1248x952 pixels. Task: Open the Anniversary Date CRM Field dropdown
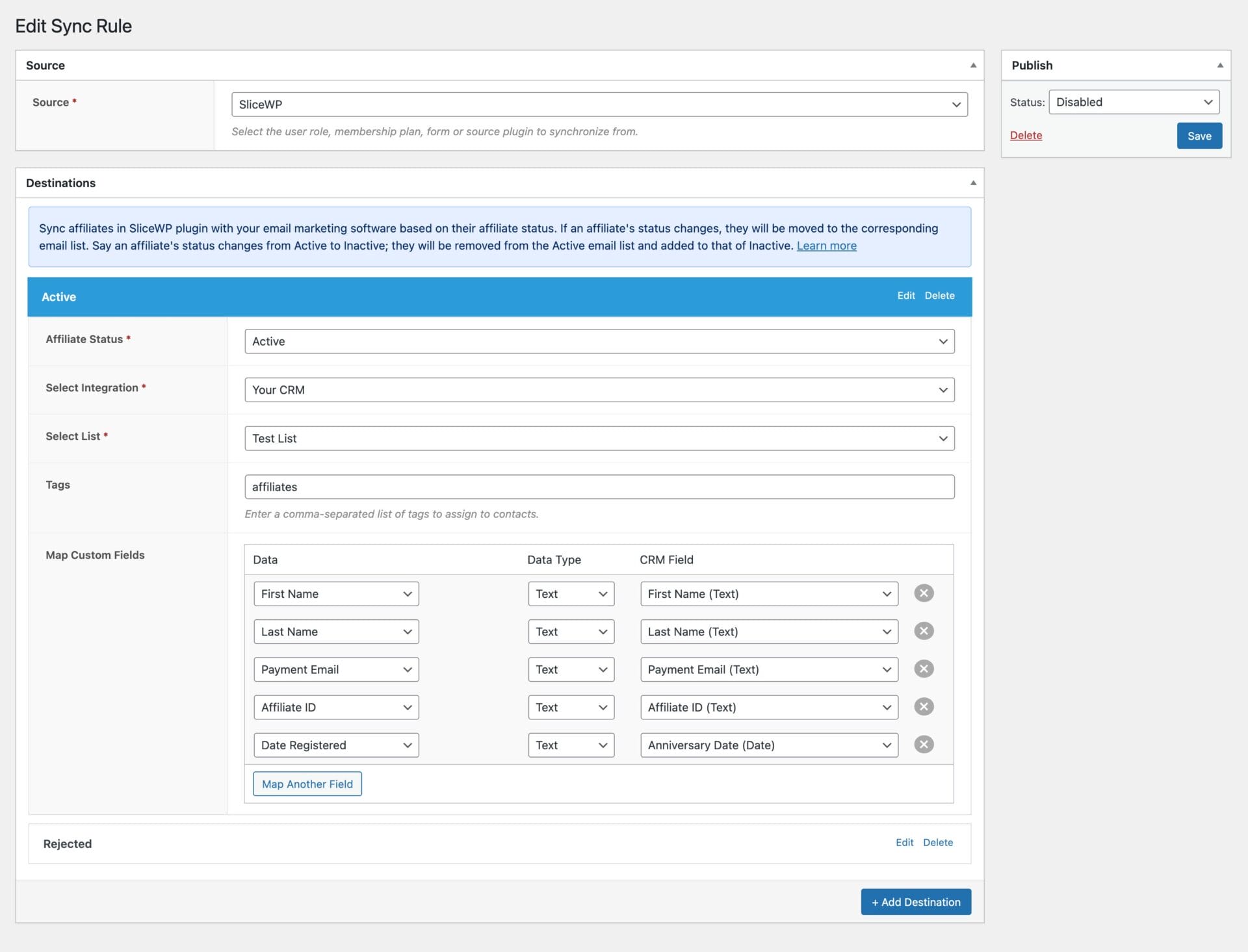[x=768, y=745]
